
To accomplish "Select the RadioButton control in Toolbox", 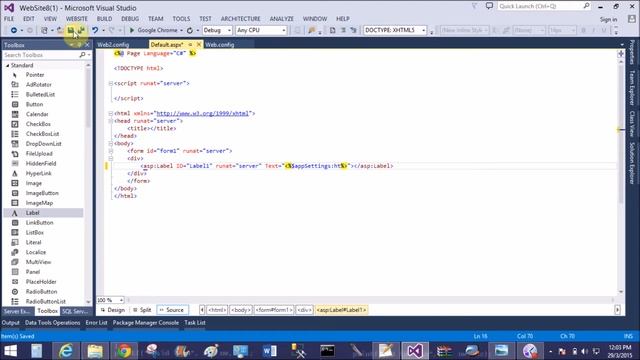I will pos(41,291).
